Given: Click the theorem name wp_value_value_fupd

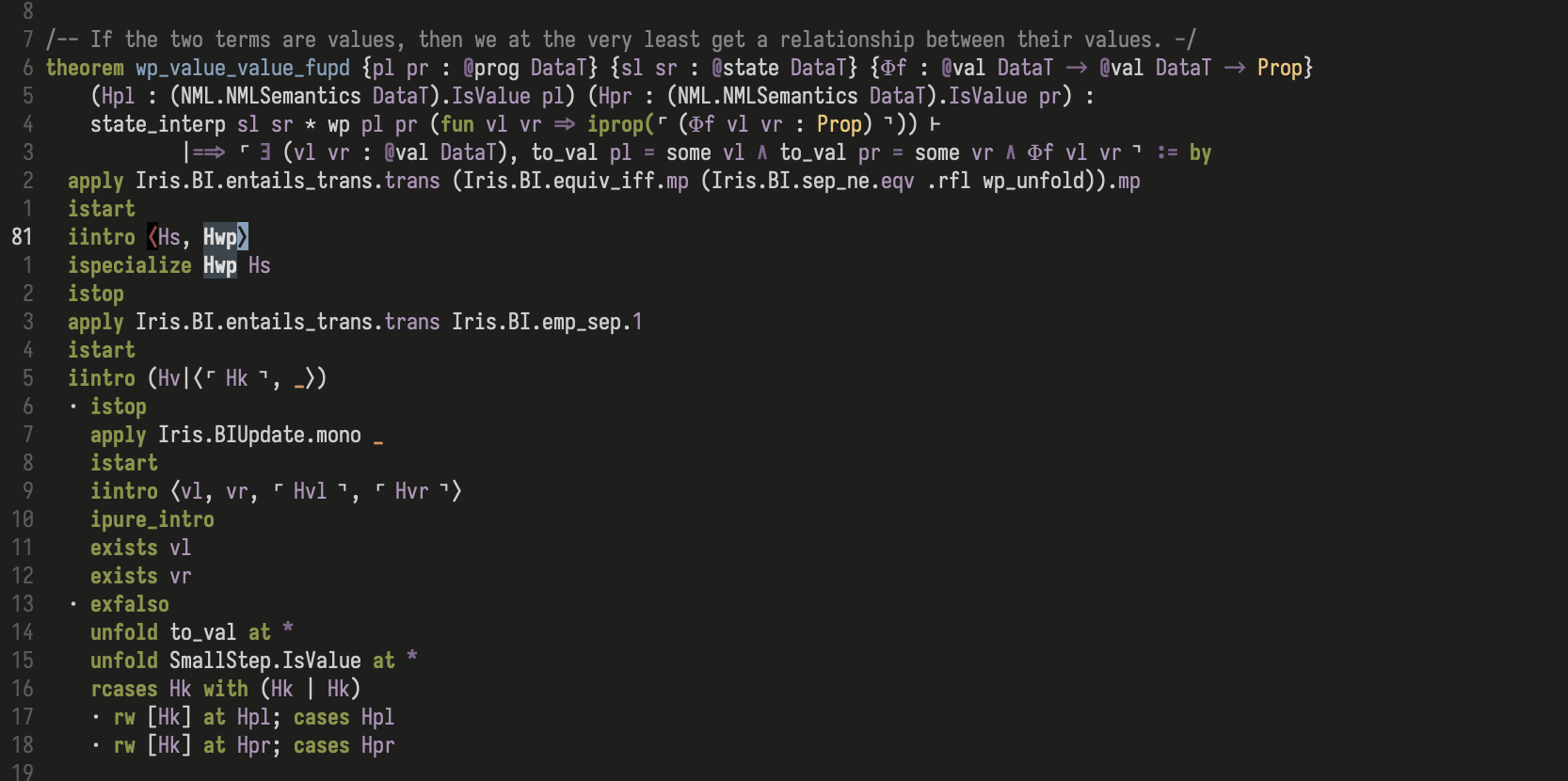Looking at the screenshot, I should tap(242, 68).
